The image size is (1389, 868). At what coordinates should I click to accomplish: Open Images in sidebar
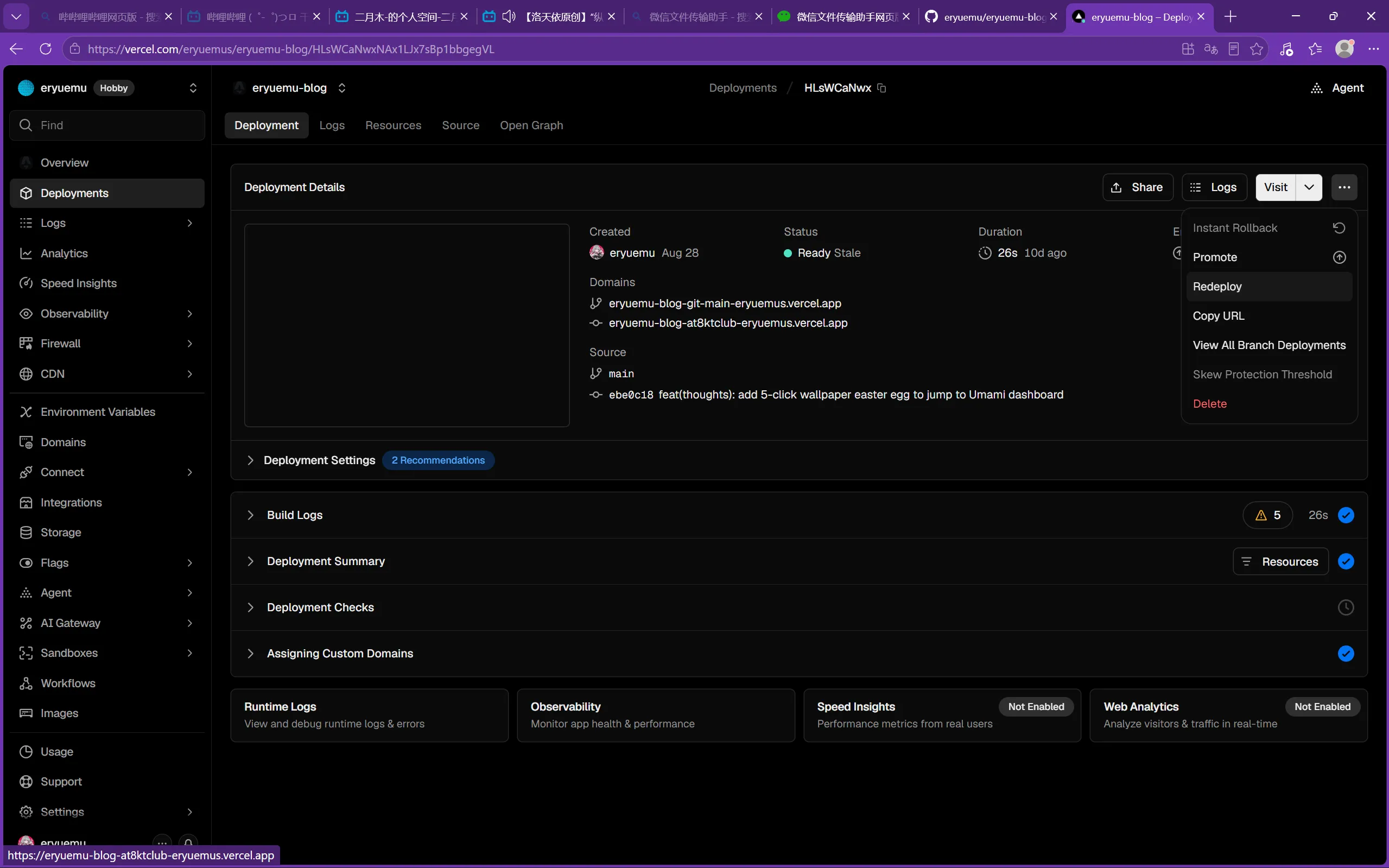tap(107, 713)
